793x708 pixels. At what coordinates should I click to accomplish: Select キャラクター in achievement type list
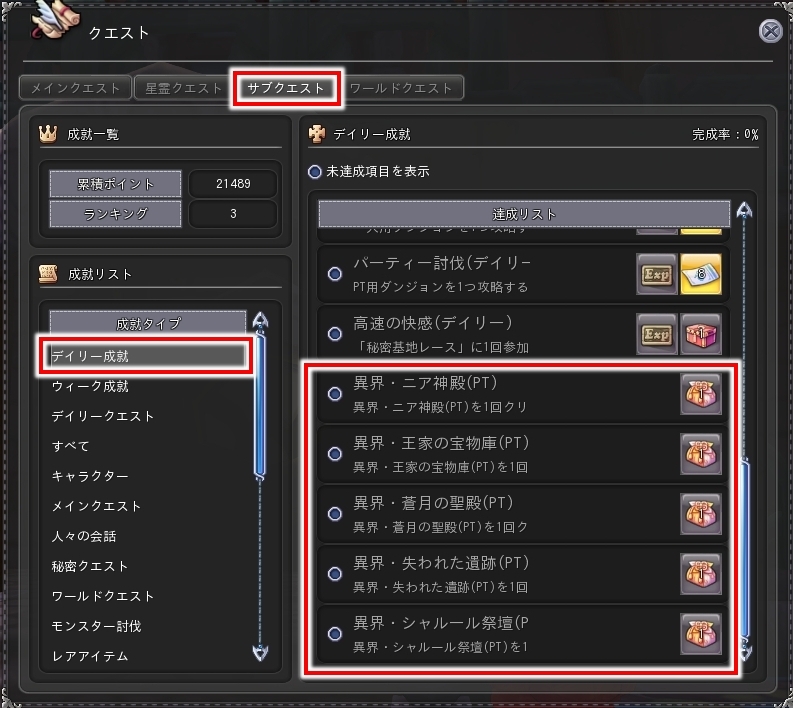pyautogui.click(x=147, y=476)
